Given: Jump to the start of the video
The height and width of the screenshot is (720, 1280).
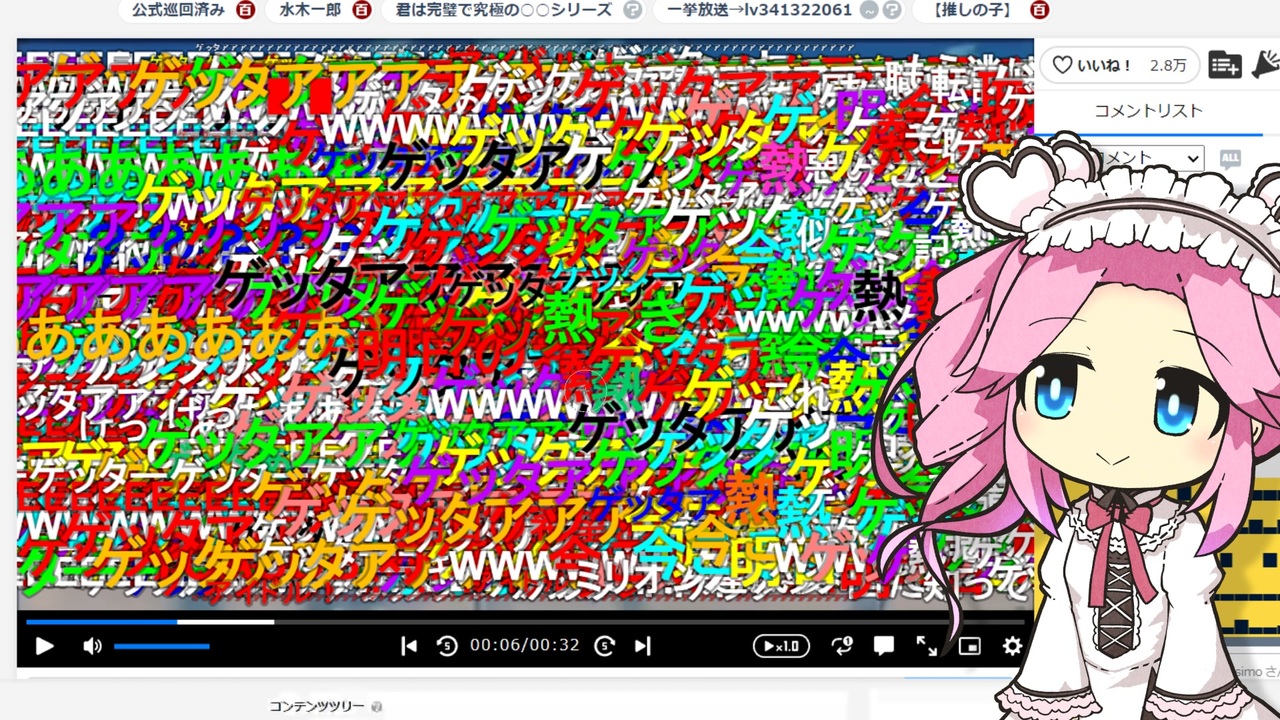Looking at the screenshot, I should click(409, 646).
